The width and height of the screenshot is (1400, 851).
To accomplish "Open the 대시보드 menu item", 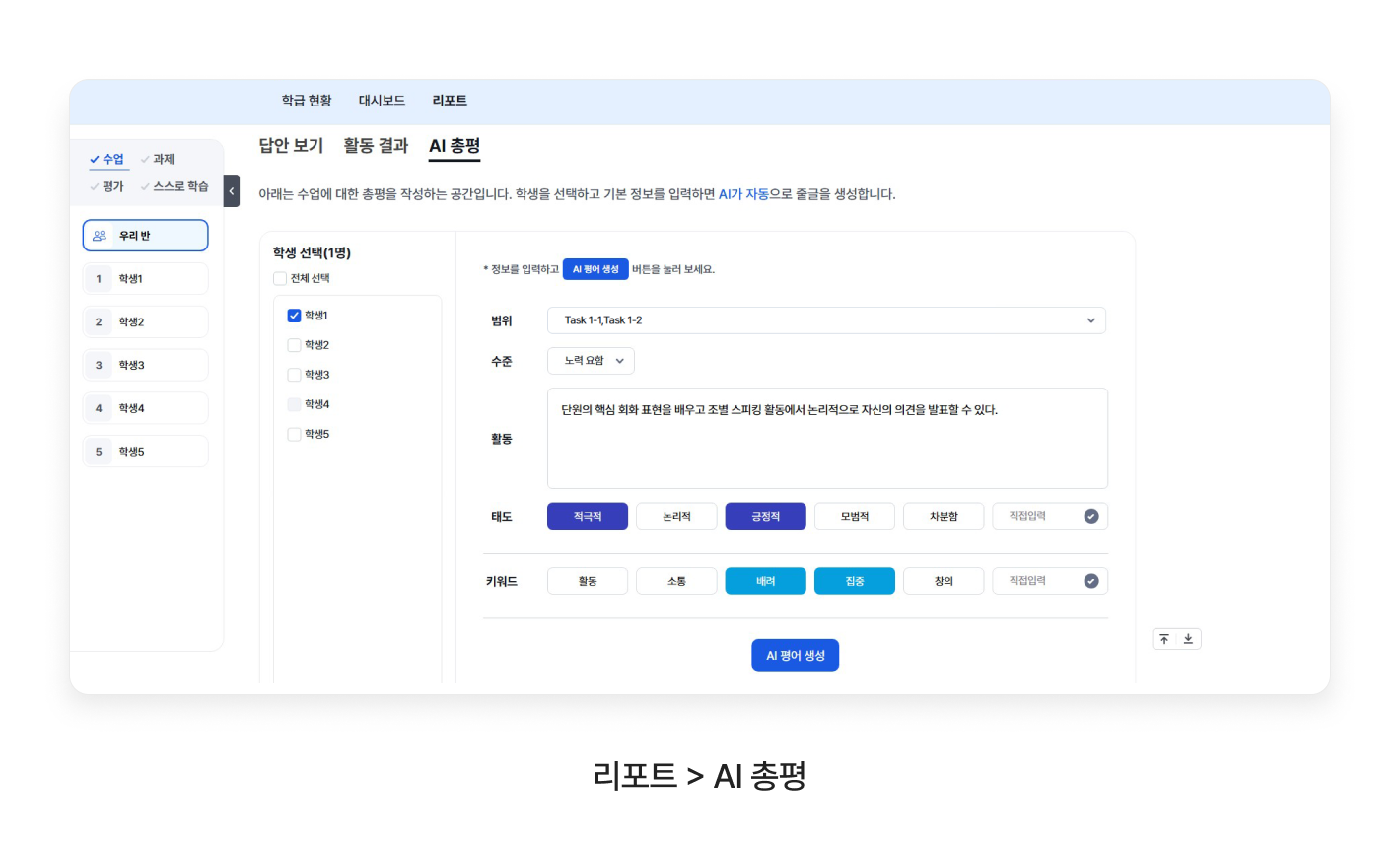I will coord(382,101).
